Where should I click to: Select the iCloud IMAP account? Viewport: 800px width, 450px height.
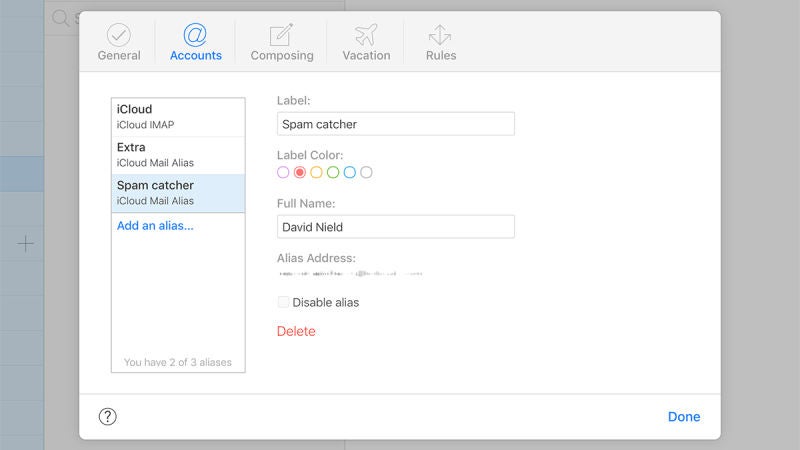(178, 117)
